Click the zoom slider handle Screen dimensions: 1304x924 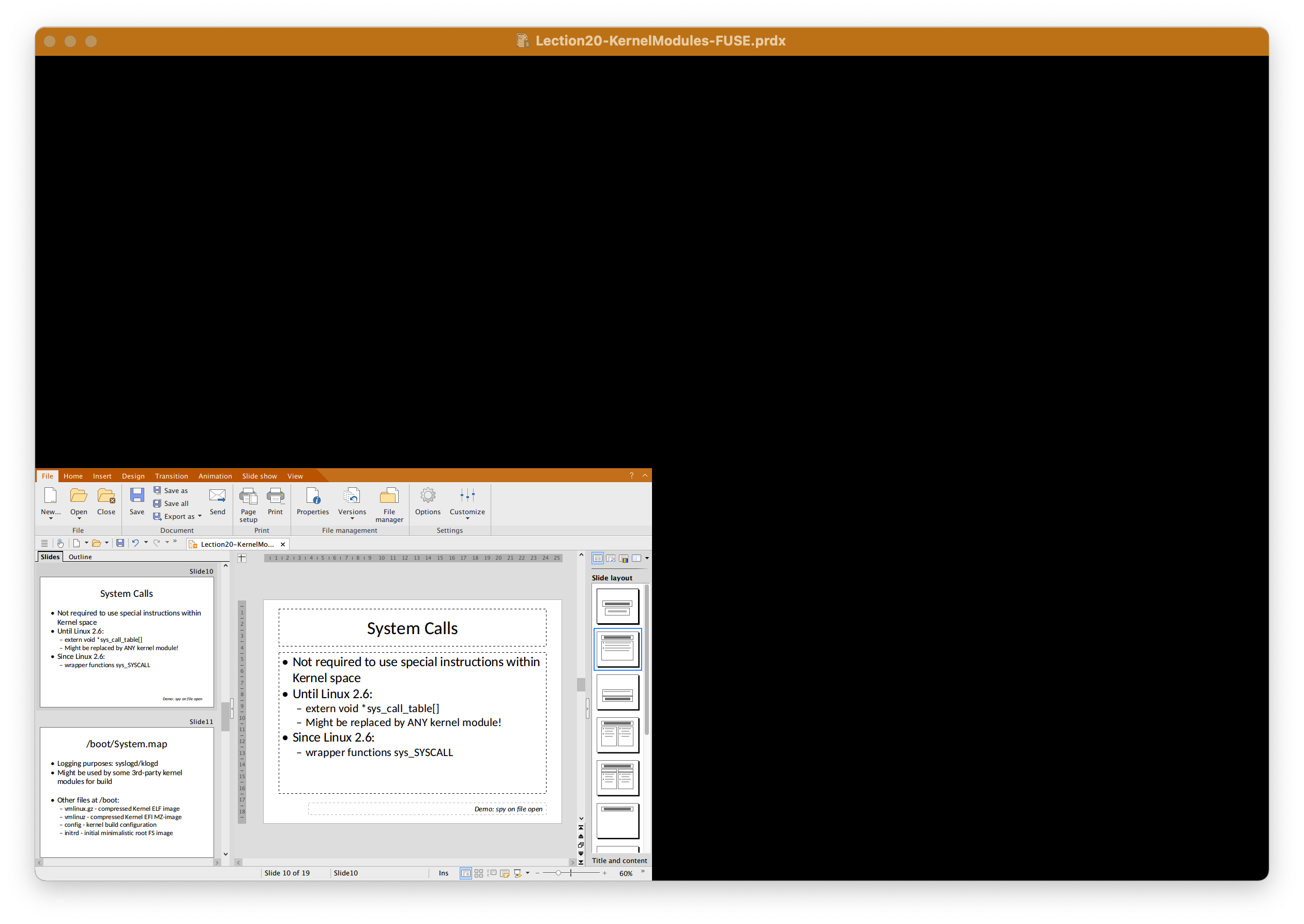click(558, 873)
